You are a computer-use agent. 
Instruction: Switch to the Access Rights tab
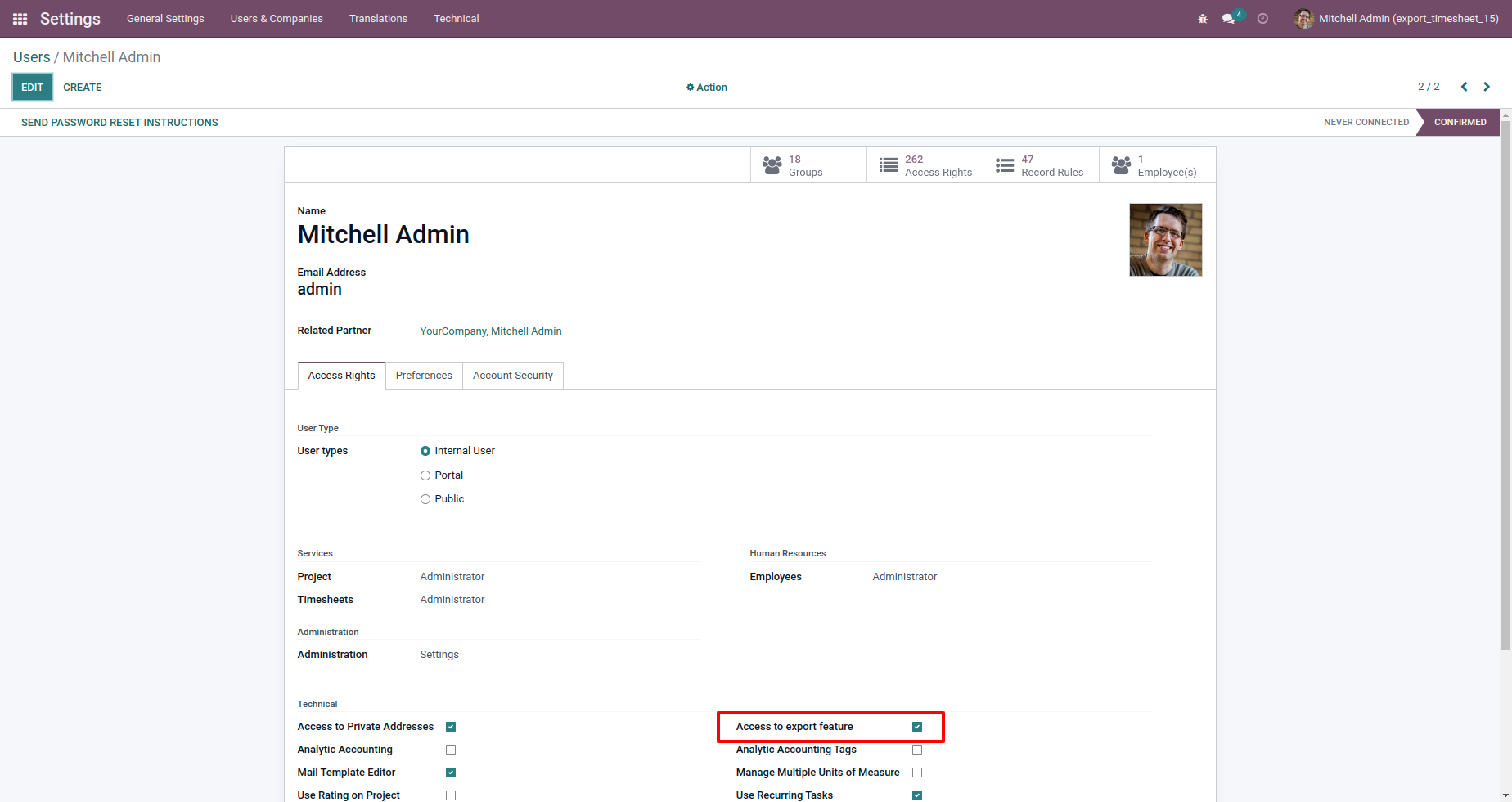[x=341, y=376]
